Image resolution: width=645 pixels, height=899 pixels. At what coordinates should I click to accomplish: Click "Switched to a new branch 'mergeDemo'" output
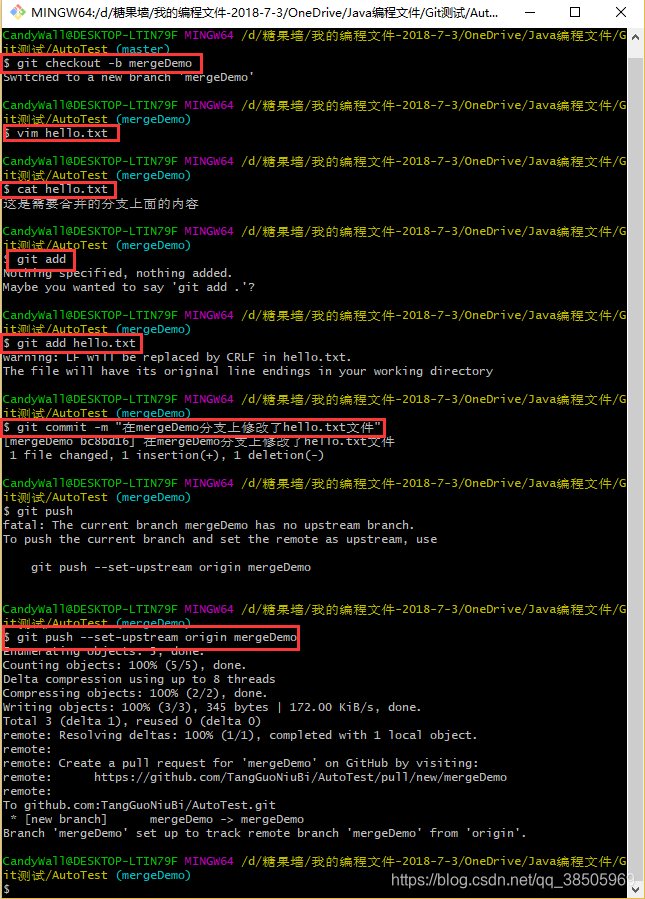[128, 77]
